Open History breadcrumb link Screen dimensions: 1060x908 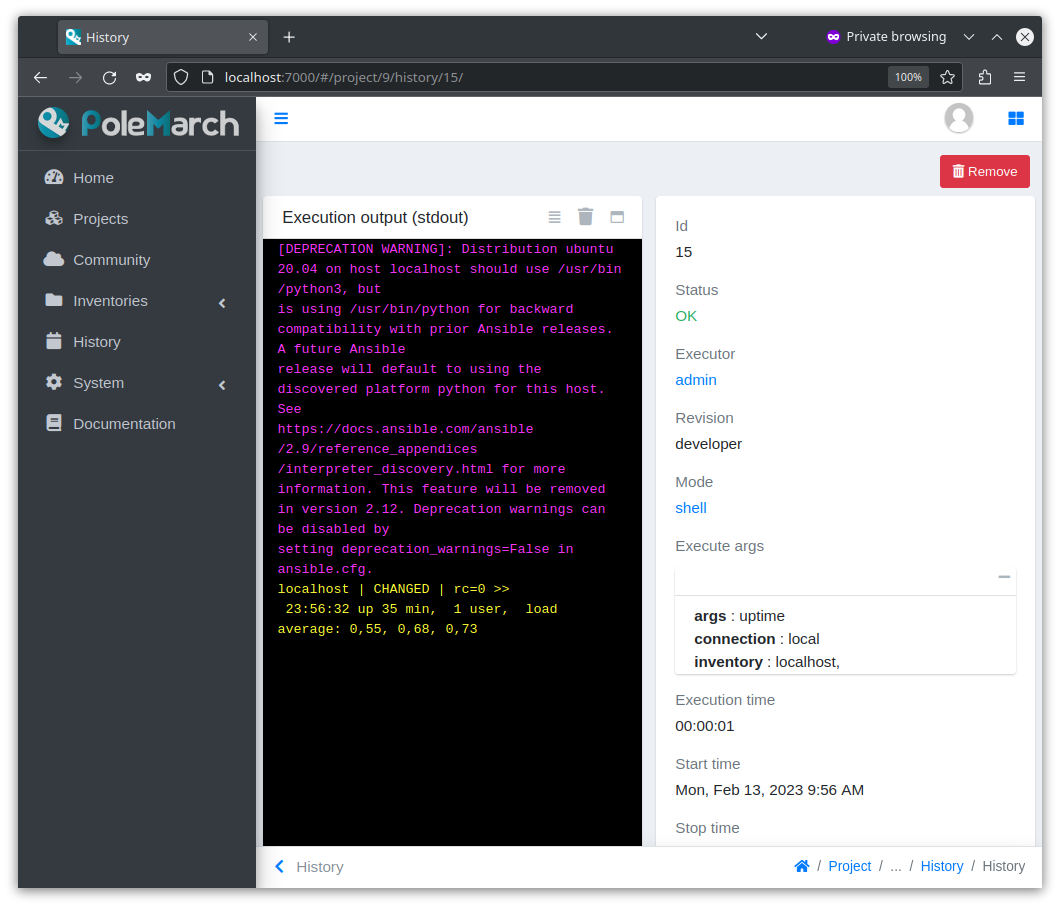941,866
